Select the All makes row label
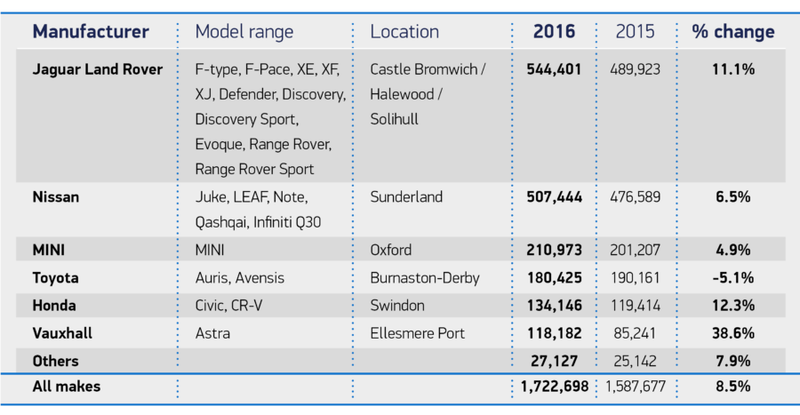The width and height of the screenshot is (800, 415). coord(66,387)
